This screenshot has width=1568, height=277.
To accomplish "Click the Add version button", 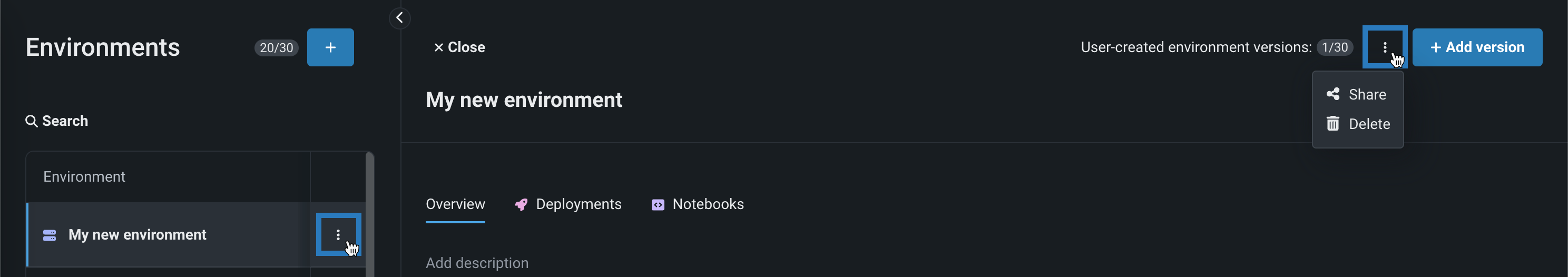I will (x=1477, y=47).
